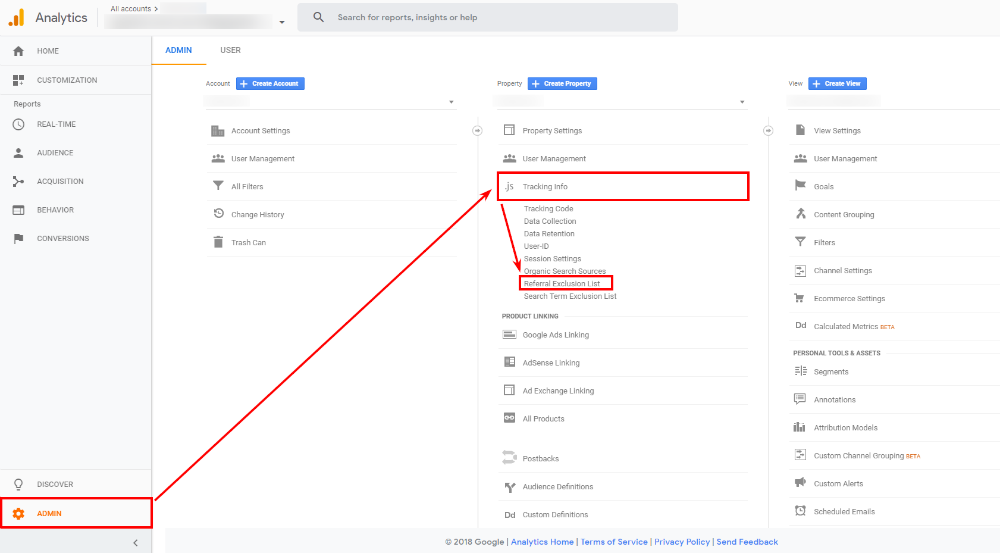Click the Account Settings building icon

[217, 131]
